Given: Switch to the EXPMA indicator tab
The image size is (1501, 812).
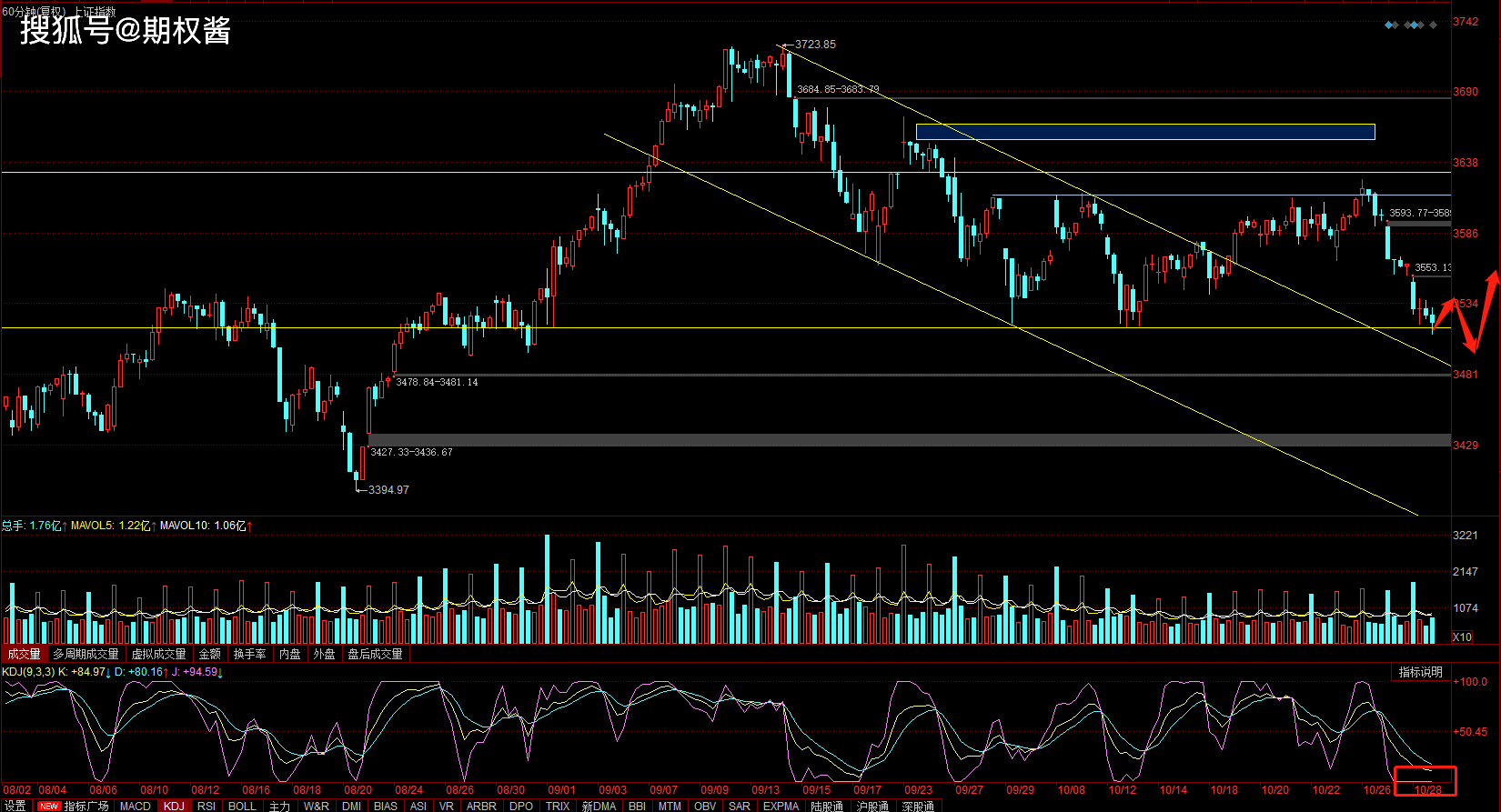Looking at the screenshot, I should pyautogui.click(x=781, y=806).
